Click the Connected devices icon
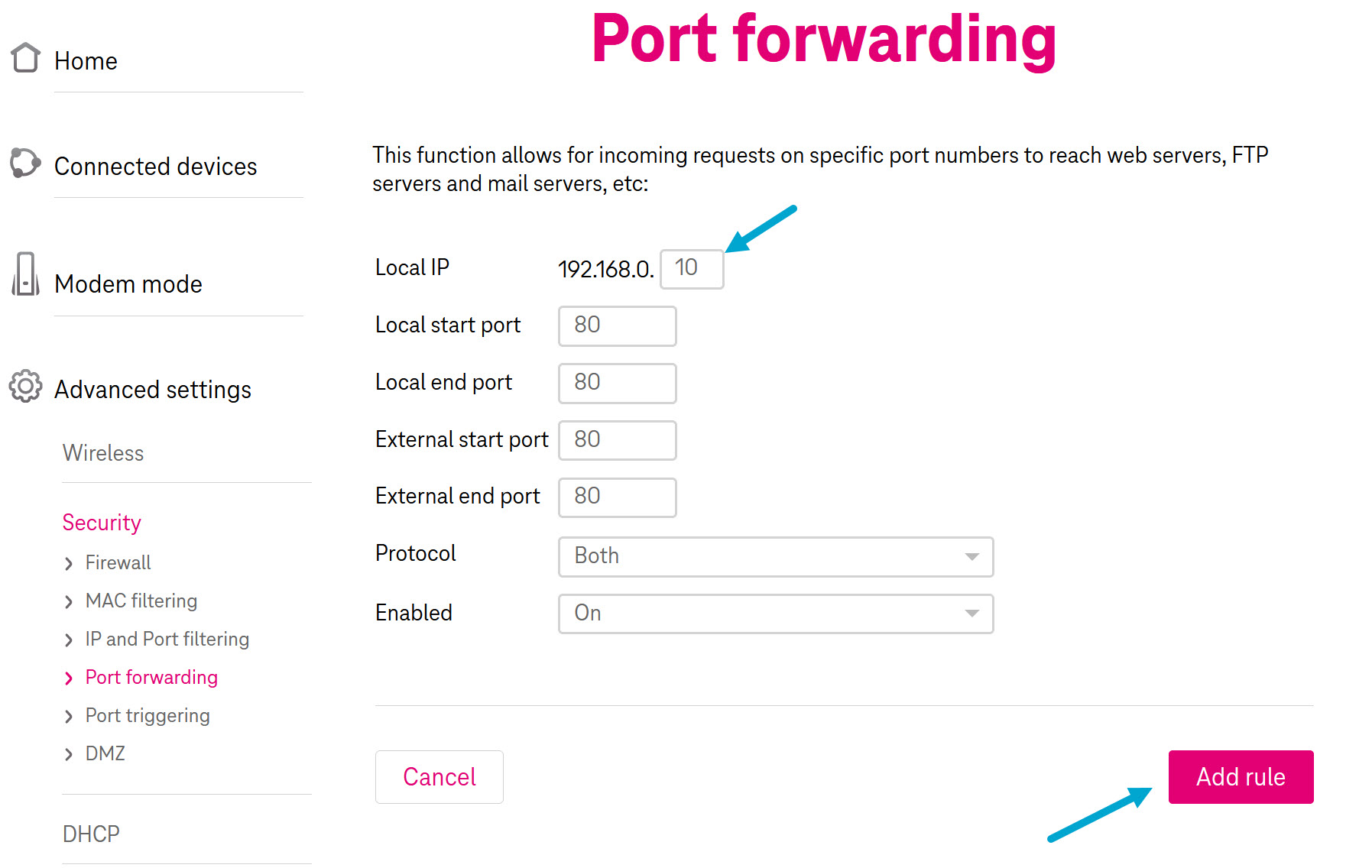 [x=24, y=163]
